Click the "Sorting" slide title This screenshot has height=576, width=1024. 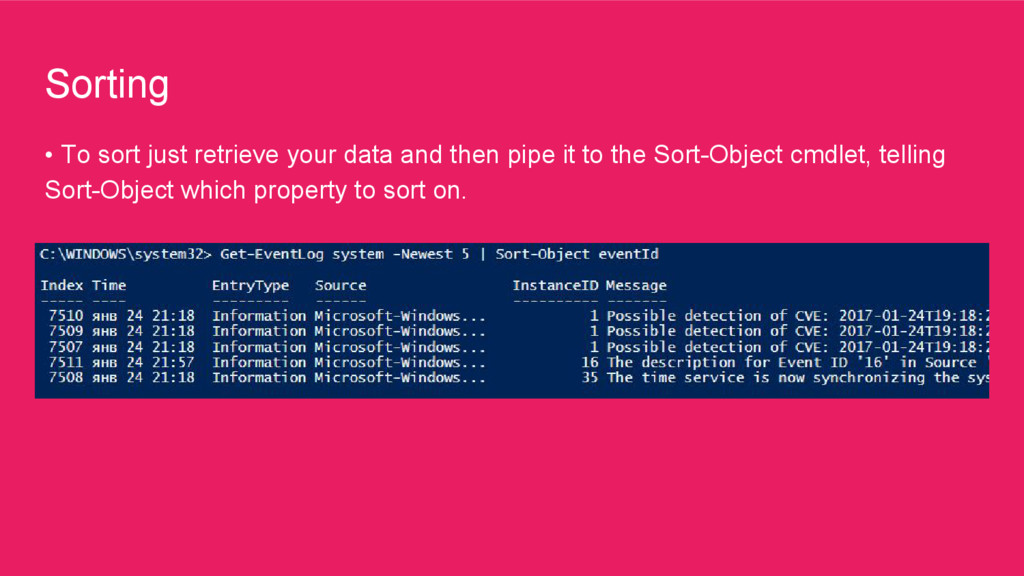click(107, 85)
